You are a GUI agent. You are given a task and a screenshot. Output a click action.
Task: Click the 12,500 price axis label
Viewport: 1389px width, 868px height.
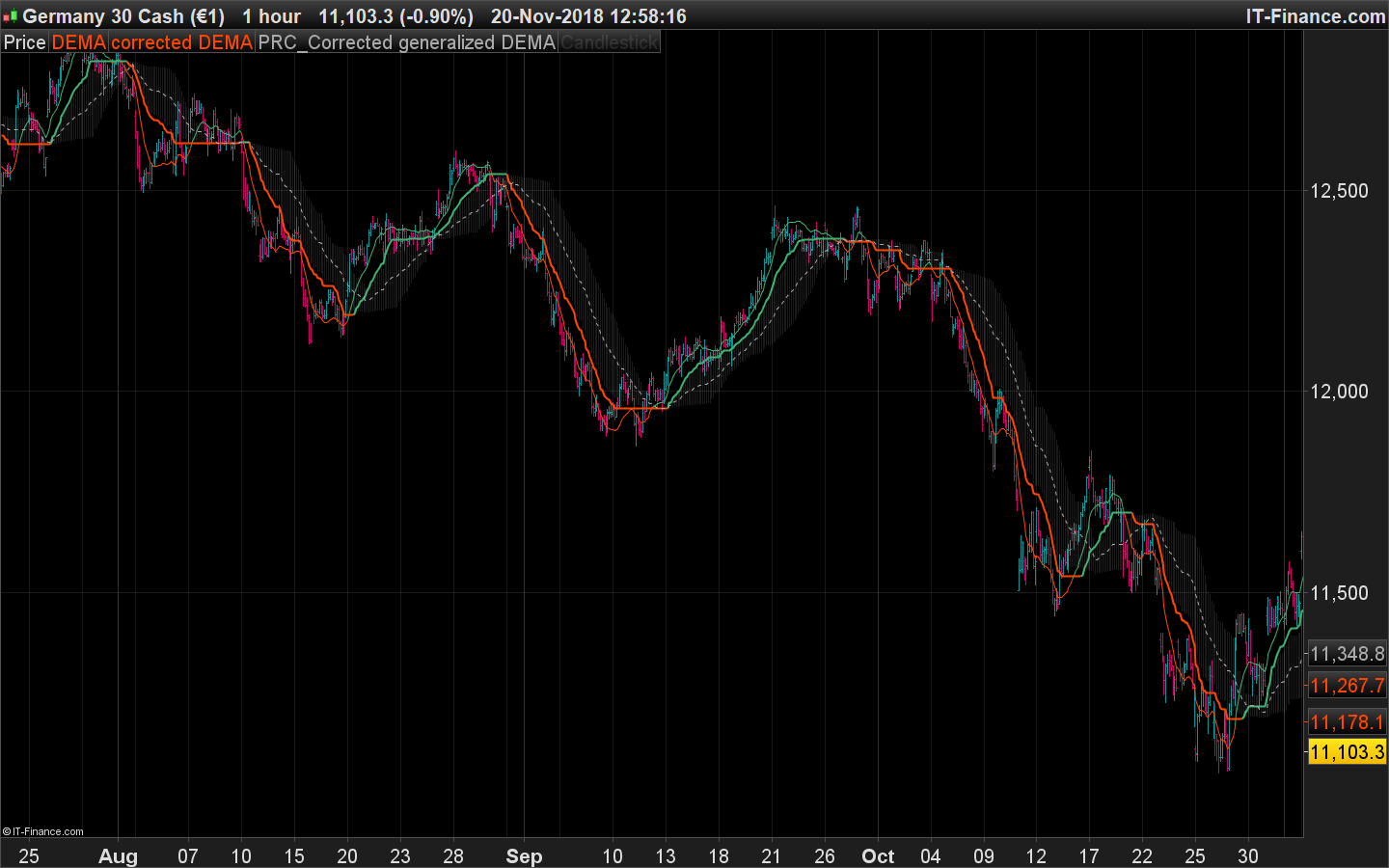pyautogui.click(x=1339, y=191)
